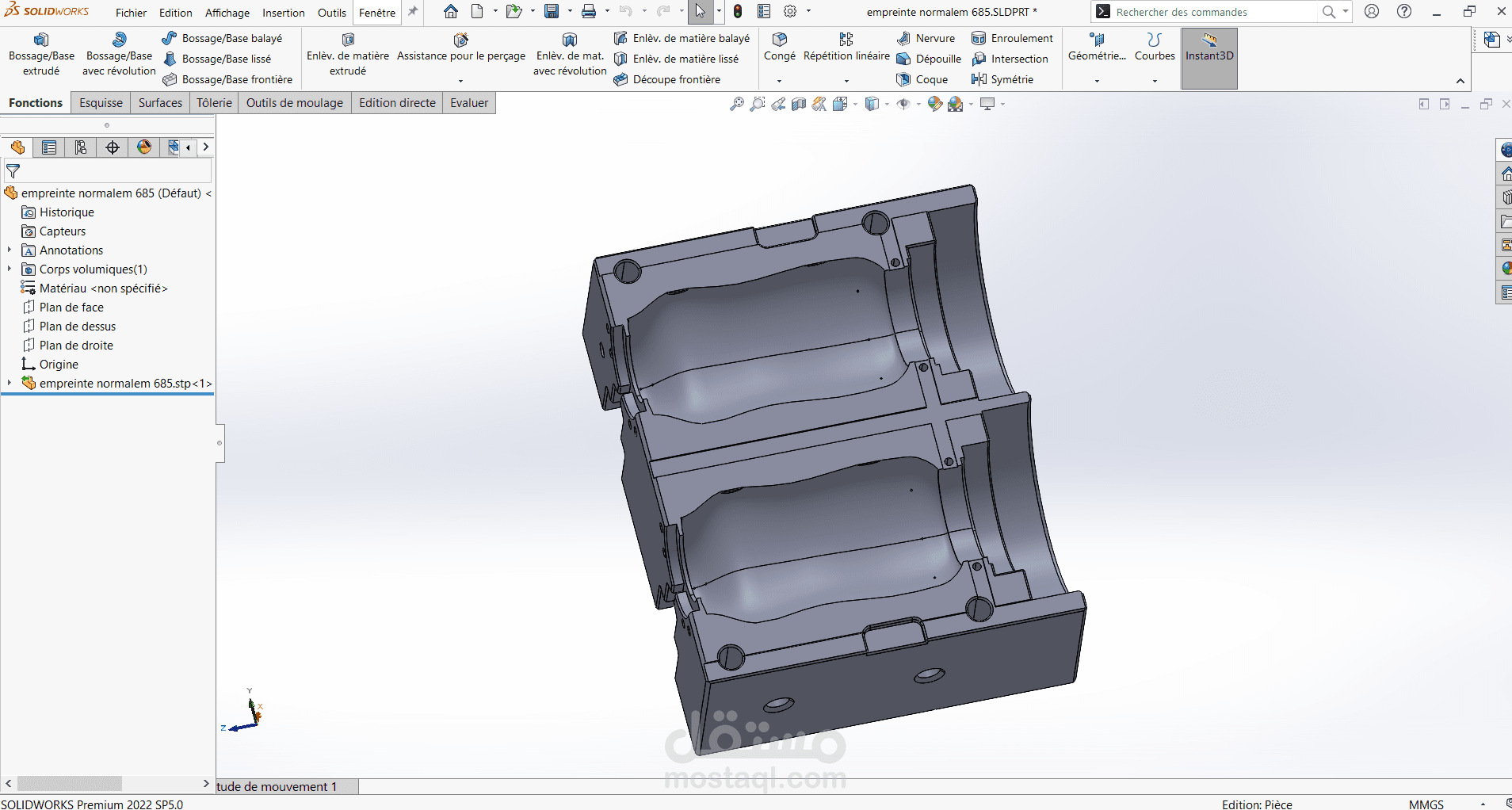Switch to Outils de moulage tab
This screenshot has width=1512, height=810.
[x=295, y=103]
